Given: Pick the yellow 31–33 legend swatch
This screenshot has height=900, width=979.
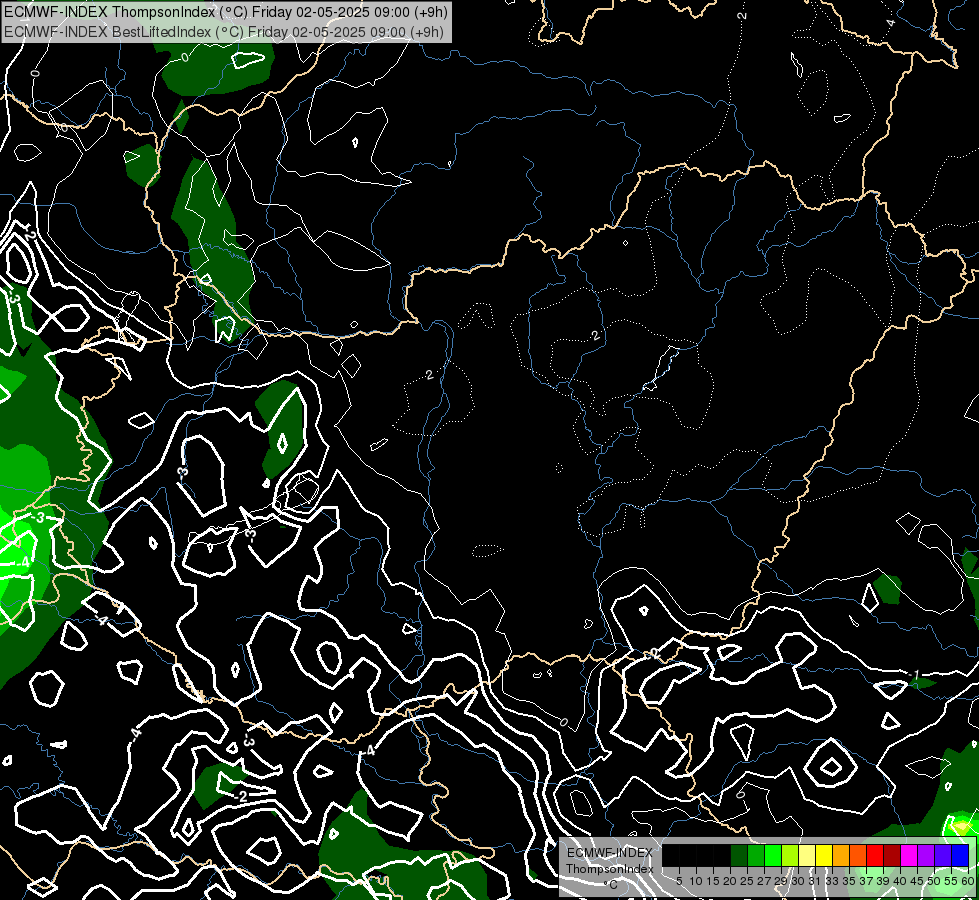Looking at the screenshot, I should (x=824, y=855).
